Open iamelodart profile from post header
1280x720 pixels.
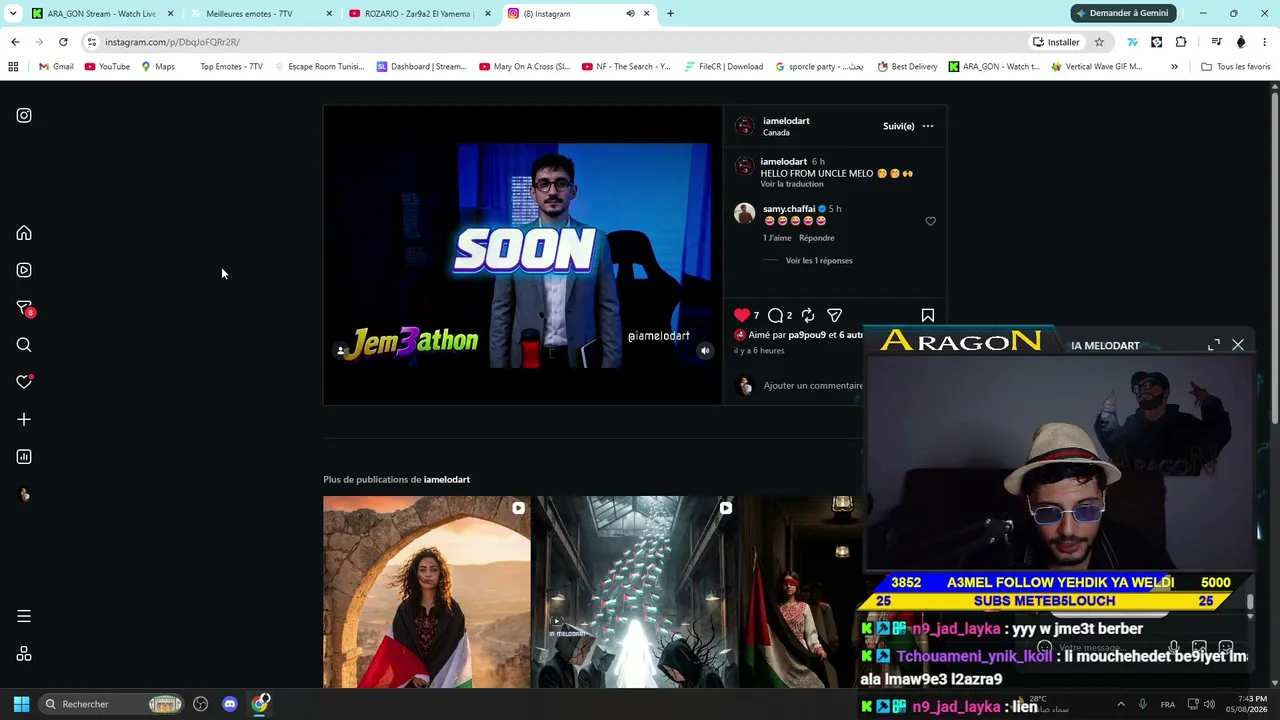point(786,121)
